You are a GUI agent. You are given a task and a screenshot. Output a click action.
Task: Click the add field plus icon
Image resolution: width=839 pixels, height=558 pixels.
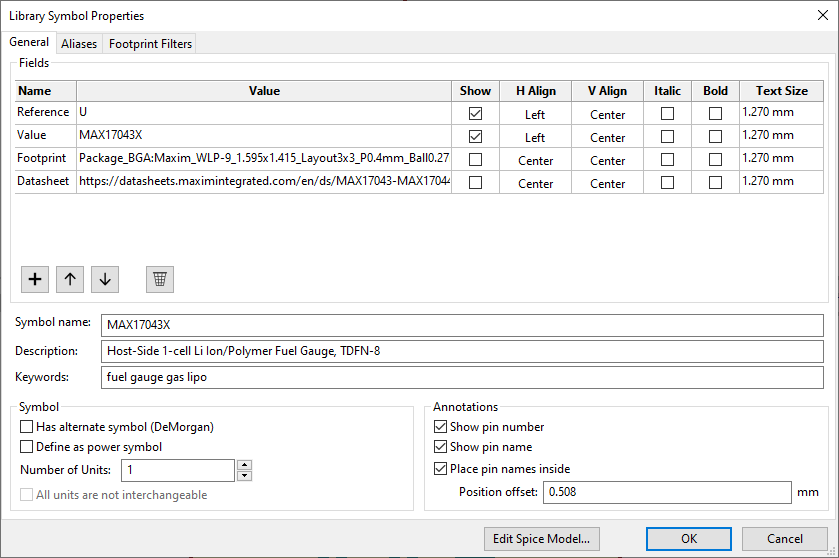tap(35, 280)
